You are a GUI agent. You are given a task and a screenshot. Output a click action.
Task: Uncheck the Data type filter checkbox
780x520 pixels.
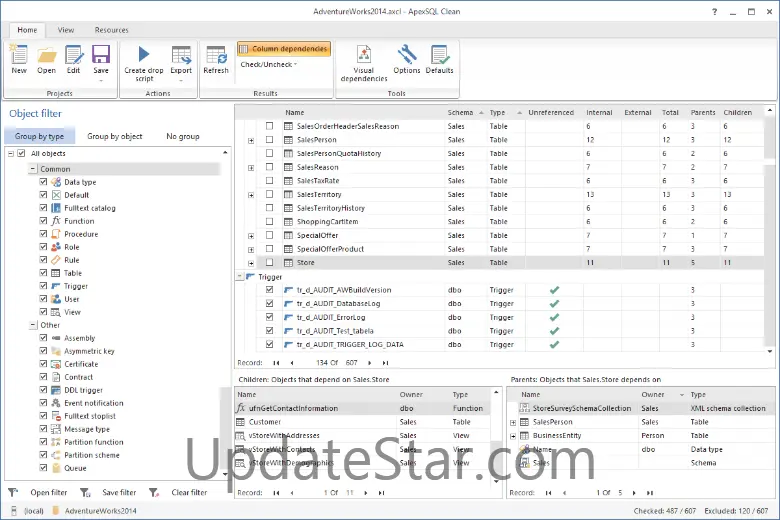click(43, 182)
